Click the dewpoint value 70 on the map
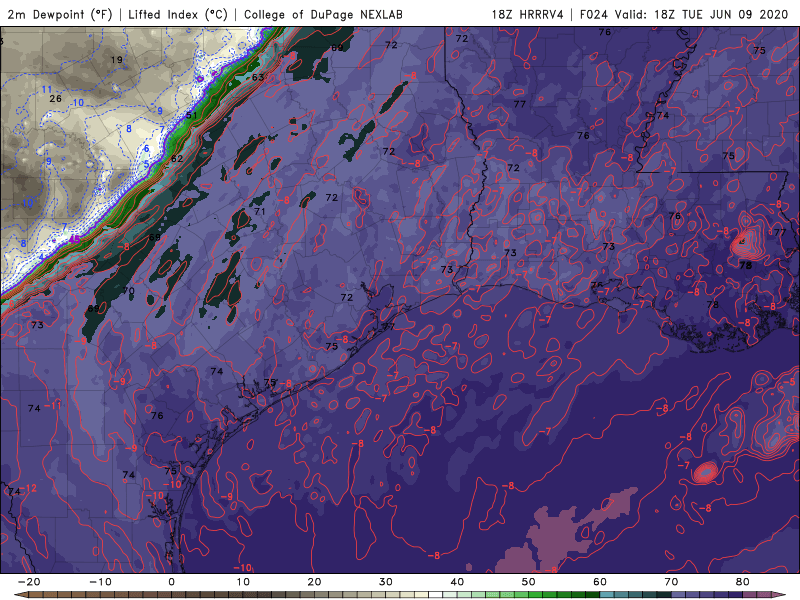Image resolution: width=800 pixels, height=600 pixels. click(129, 291)
